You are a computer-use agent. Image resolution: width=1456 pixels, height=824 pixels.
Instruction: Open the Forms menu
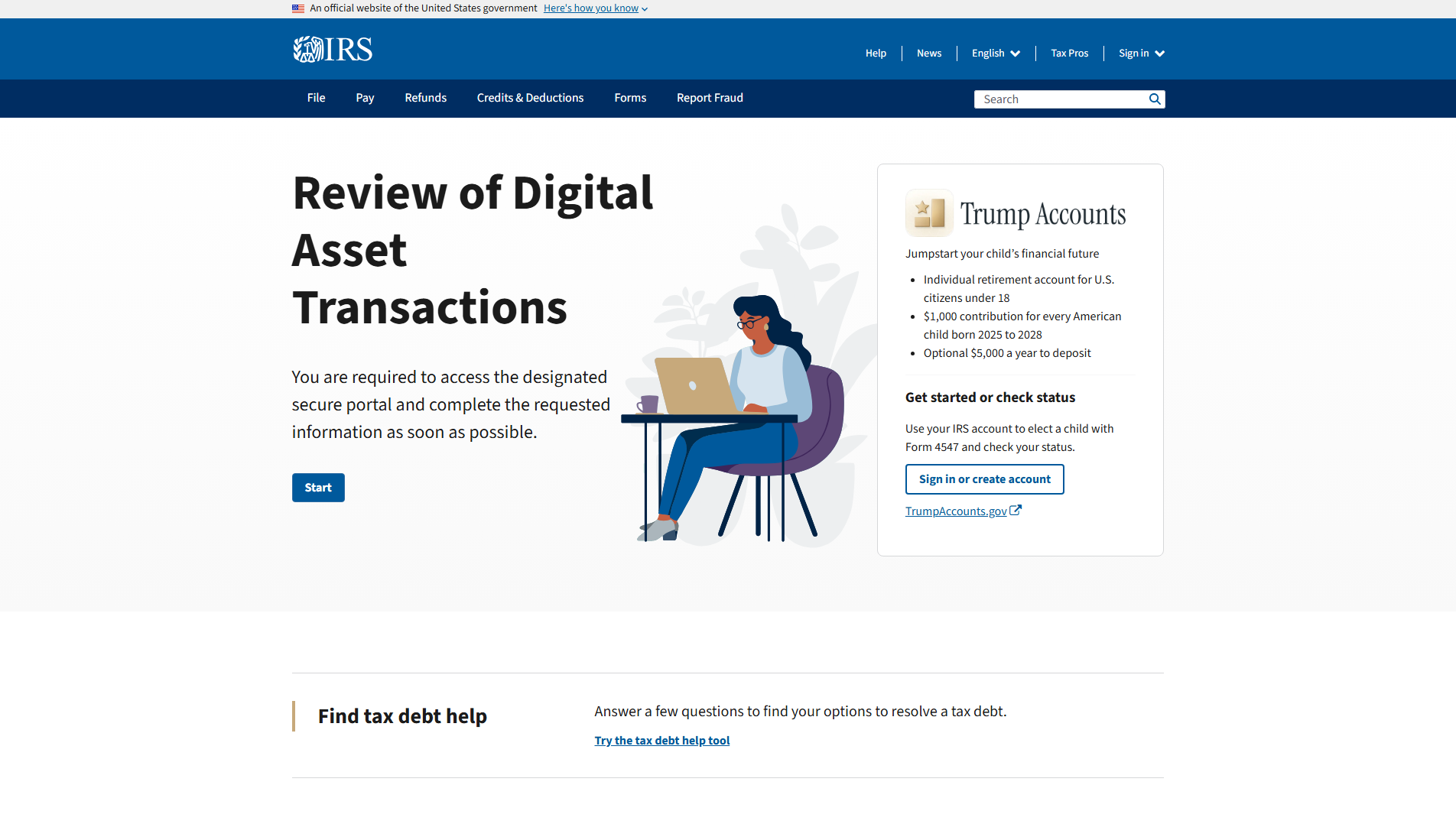click(x=630, y=98)
